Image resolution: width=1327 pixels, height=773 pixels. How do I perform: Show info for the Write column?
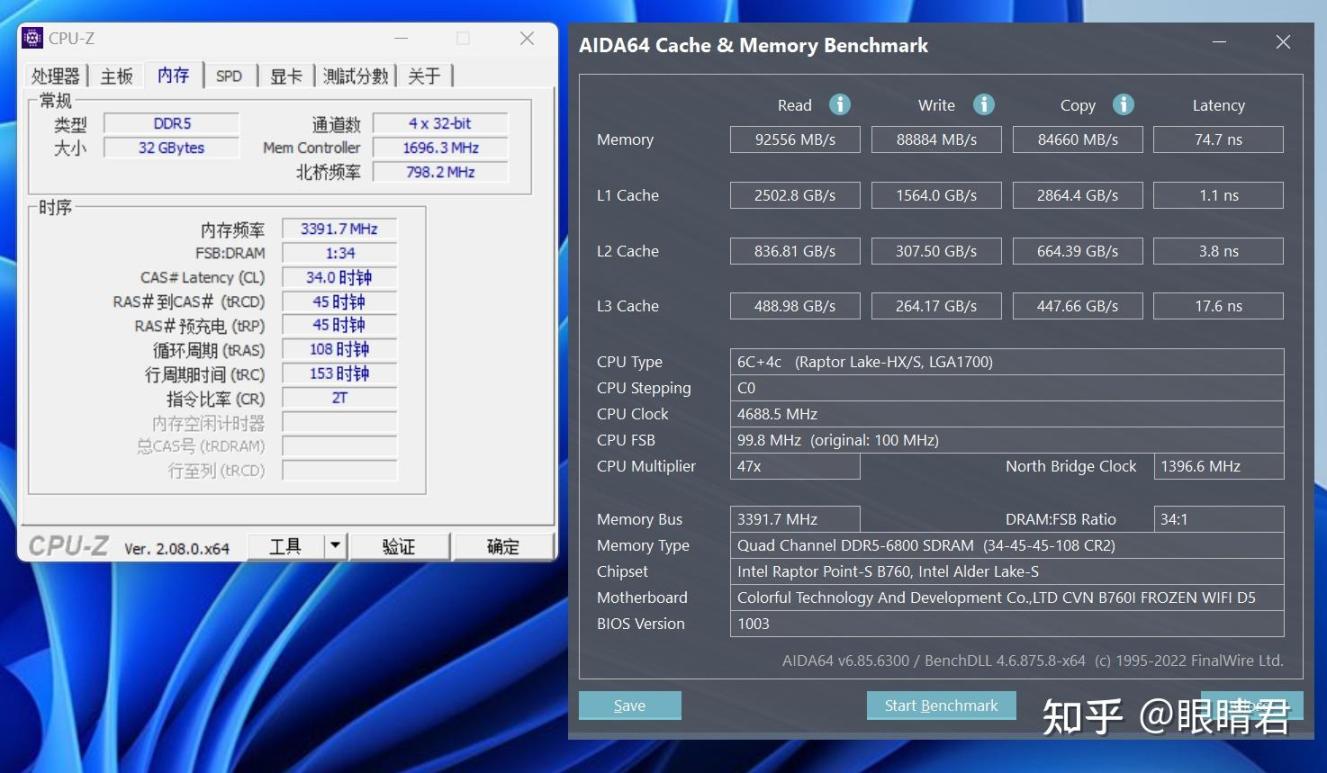[x=984, y=105]
